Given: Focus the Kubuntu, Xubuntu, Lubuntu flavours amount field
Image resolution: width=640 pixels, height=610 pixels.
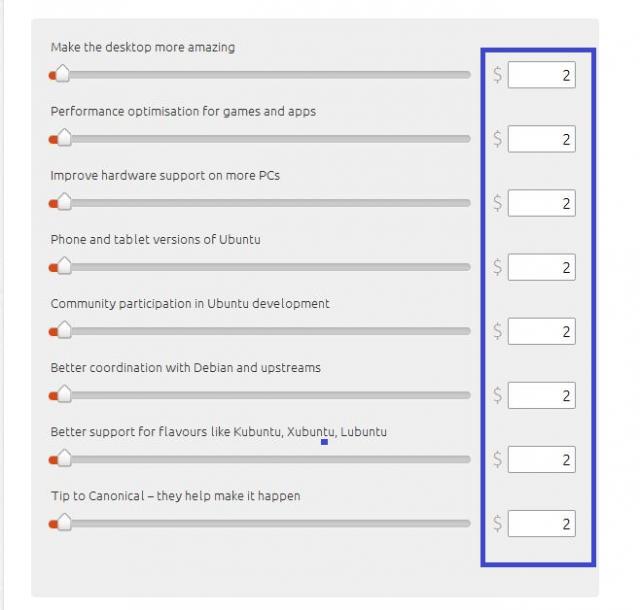Looking at the screenshot, I should pyautogui.click(x=541, y=459).
